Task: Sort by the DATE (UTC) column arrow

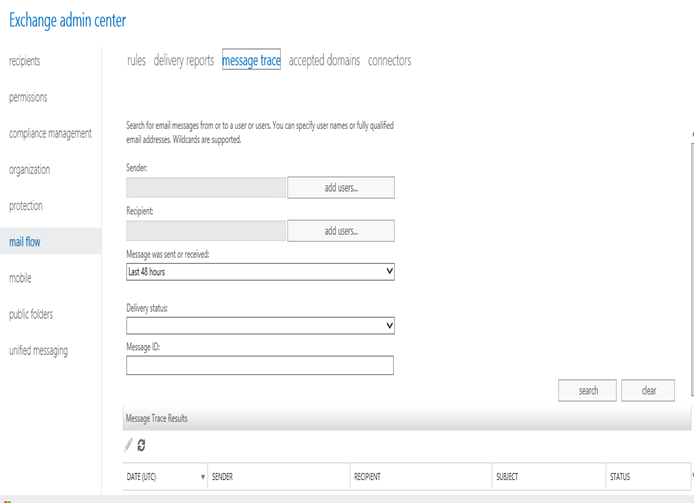Action: click(x=203, y=477)
